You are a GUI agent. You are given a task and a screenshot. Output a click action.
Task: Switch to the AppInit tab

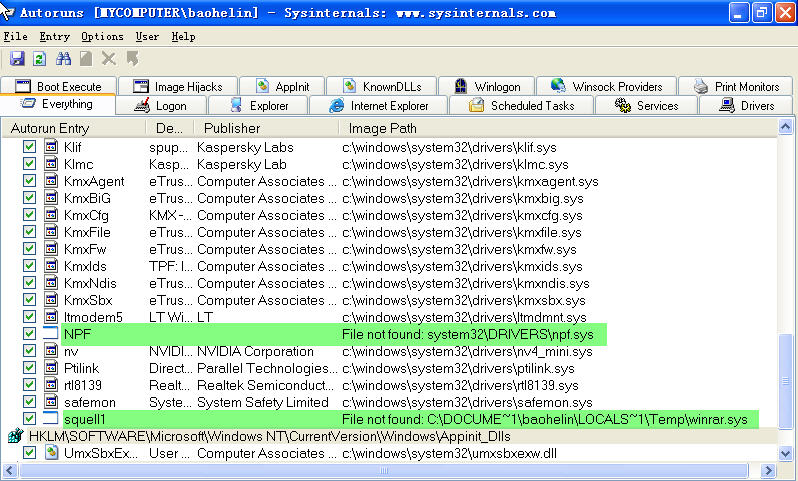282,86
